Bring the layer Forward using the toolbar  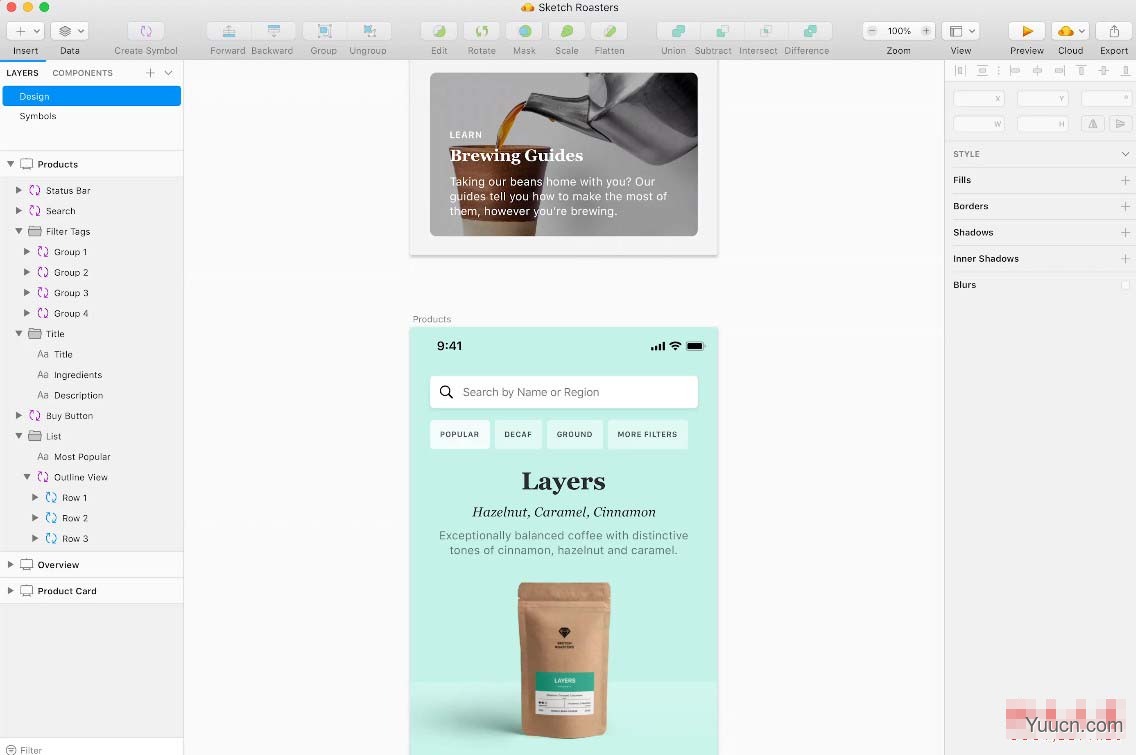[x=228, y=32]
